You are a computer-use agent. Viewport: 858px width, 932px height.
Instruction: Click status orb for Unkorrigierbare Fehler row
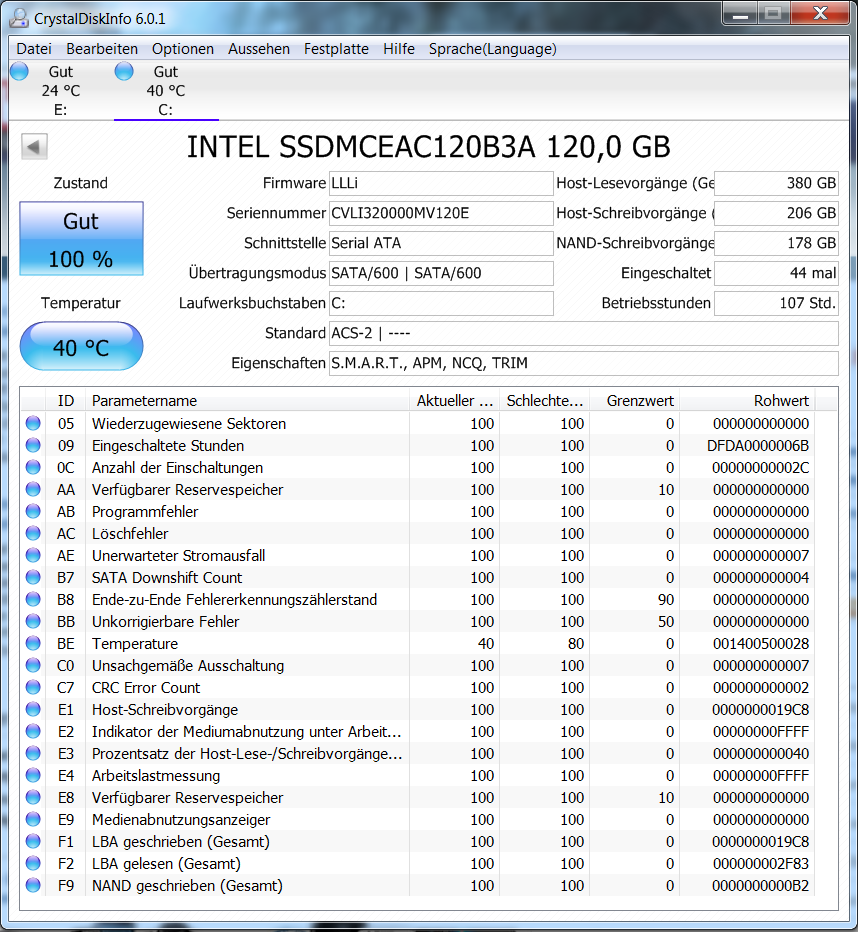tap(33, 621)
